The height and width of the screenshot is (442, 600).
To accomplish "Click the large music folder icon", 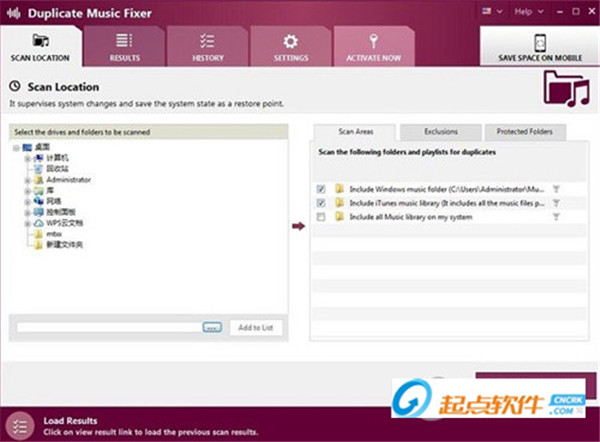I will point(566,89).
